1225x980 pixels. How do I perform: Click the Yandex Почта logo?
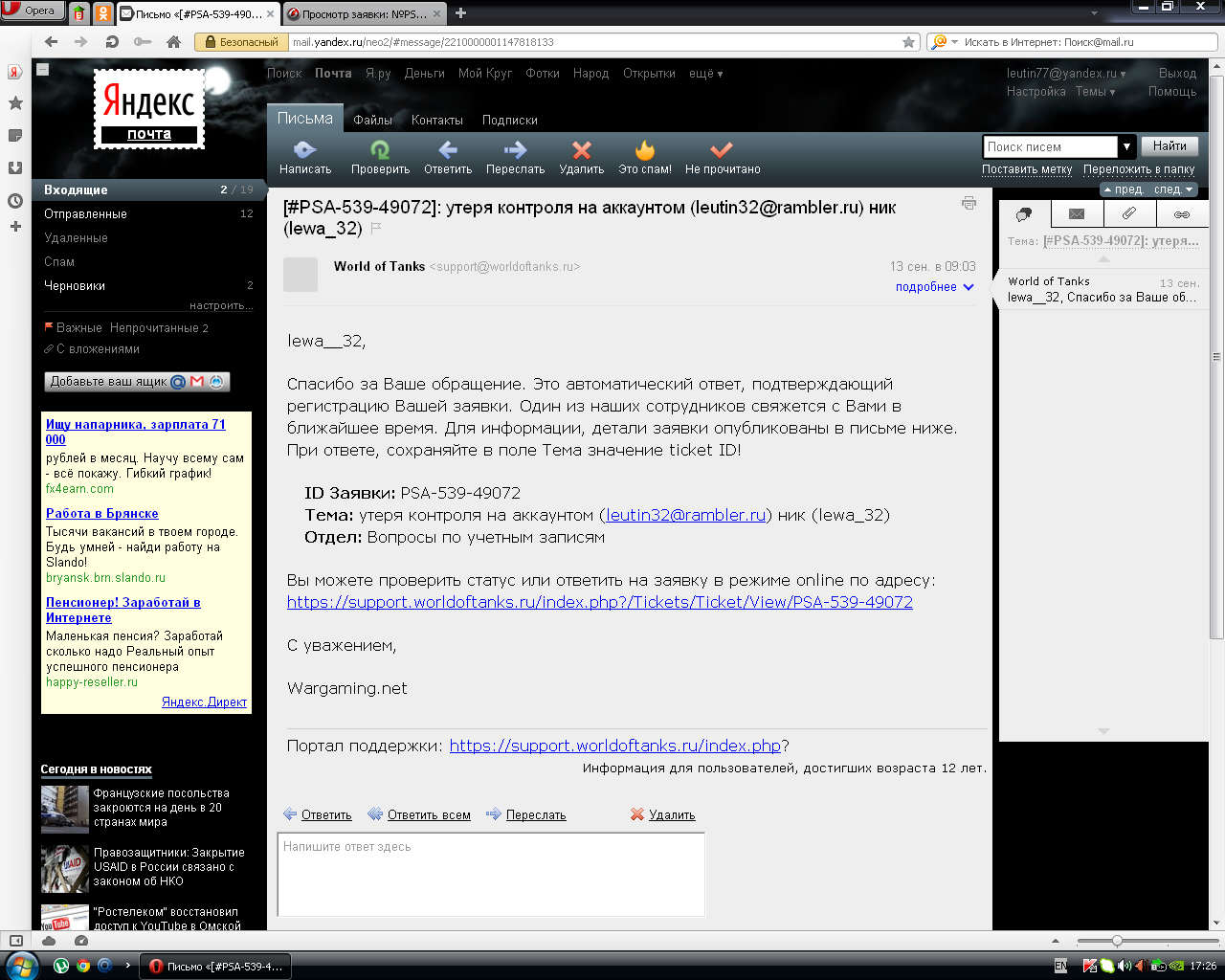(x=149, y=109)
